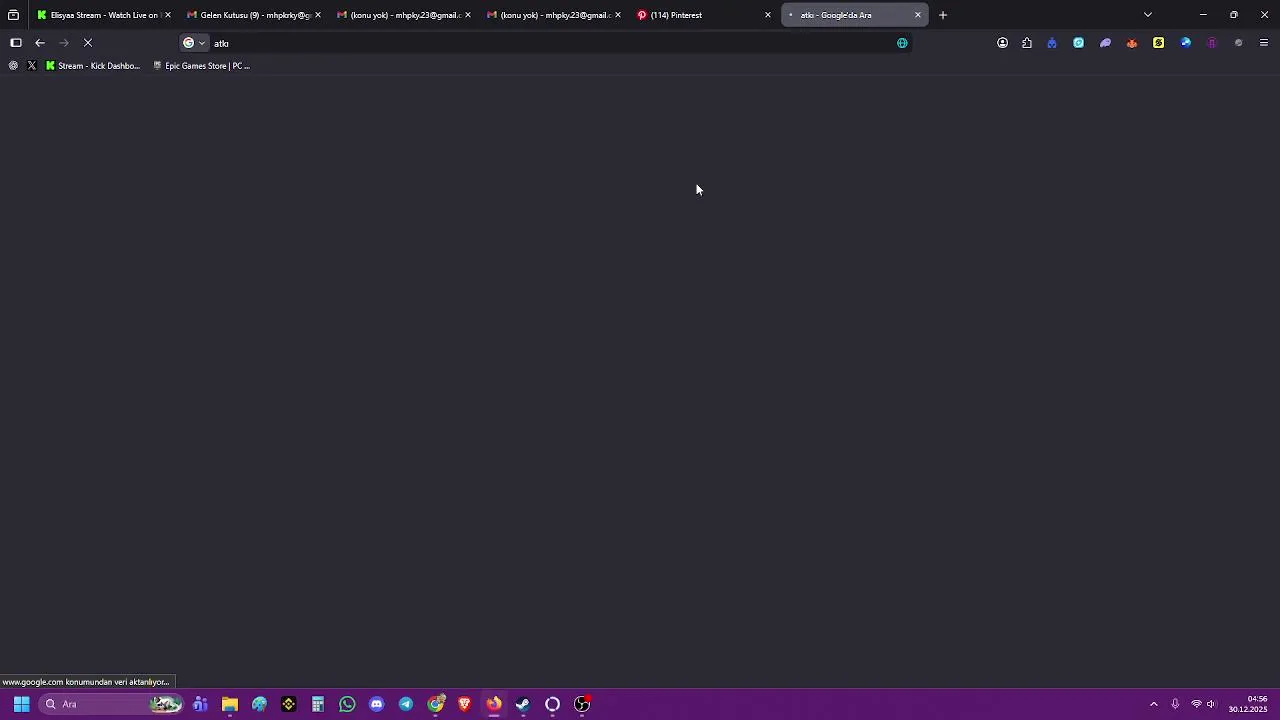Launch WhatsApp from the taskbar
Image resolution: width=1280 pixels, height=720 pixels.
pyautogui.click(x=347, y=704)
